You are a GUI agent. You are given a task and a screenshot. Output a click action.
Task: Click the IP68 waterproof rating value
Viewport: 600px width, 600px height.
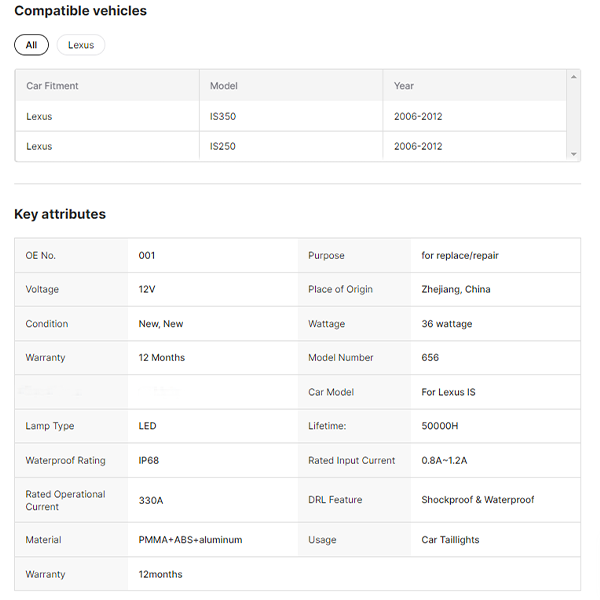point(149,460)
